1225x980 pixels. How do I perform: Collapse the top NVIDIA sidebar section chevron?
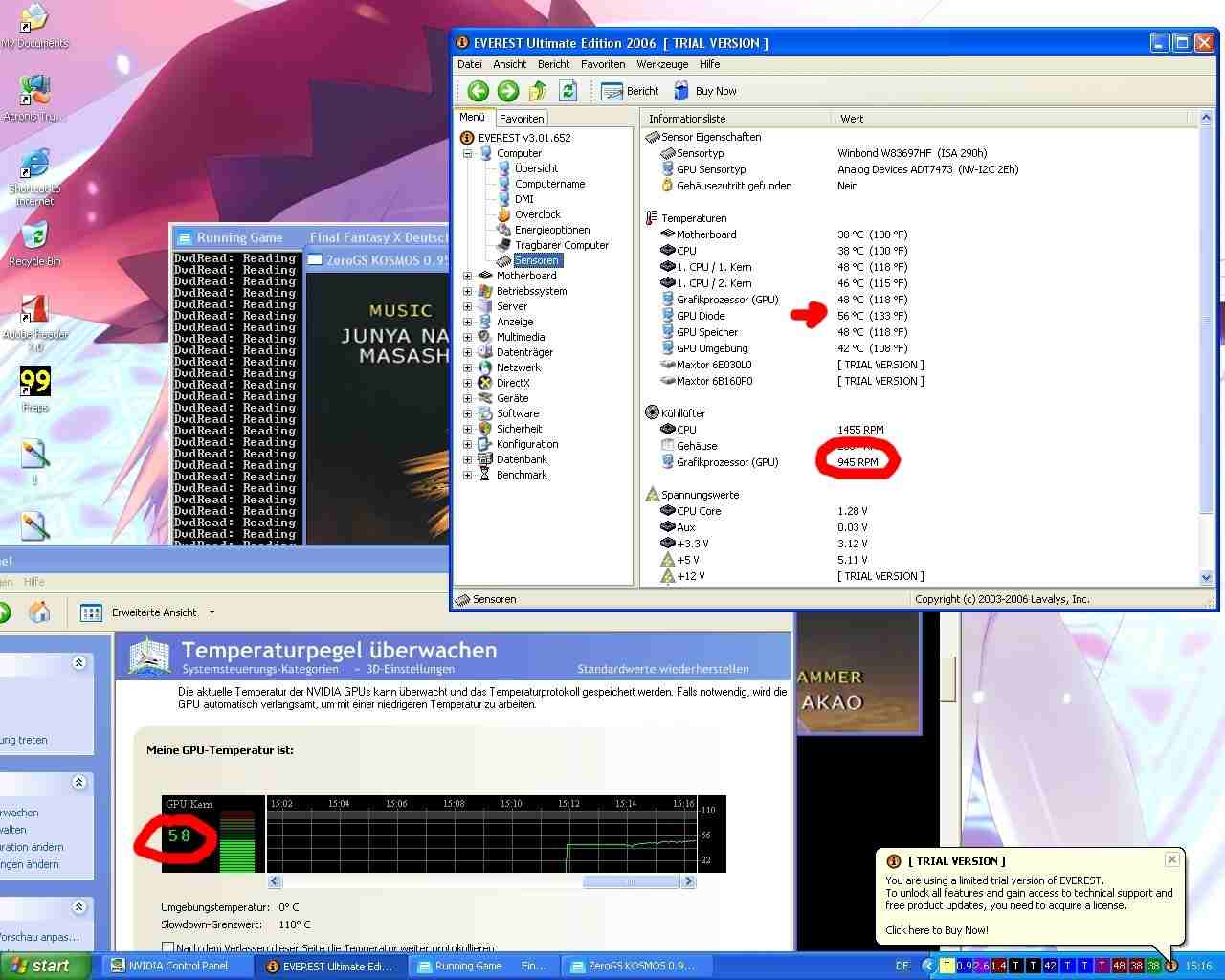click(x=79, y=662)
